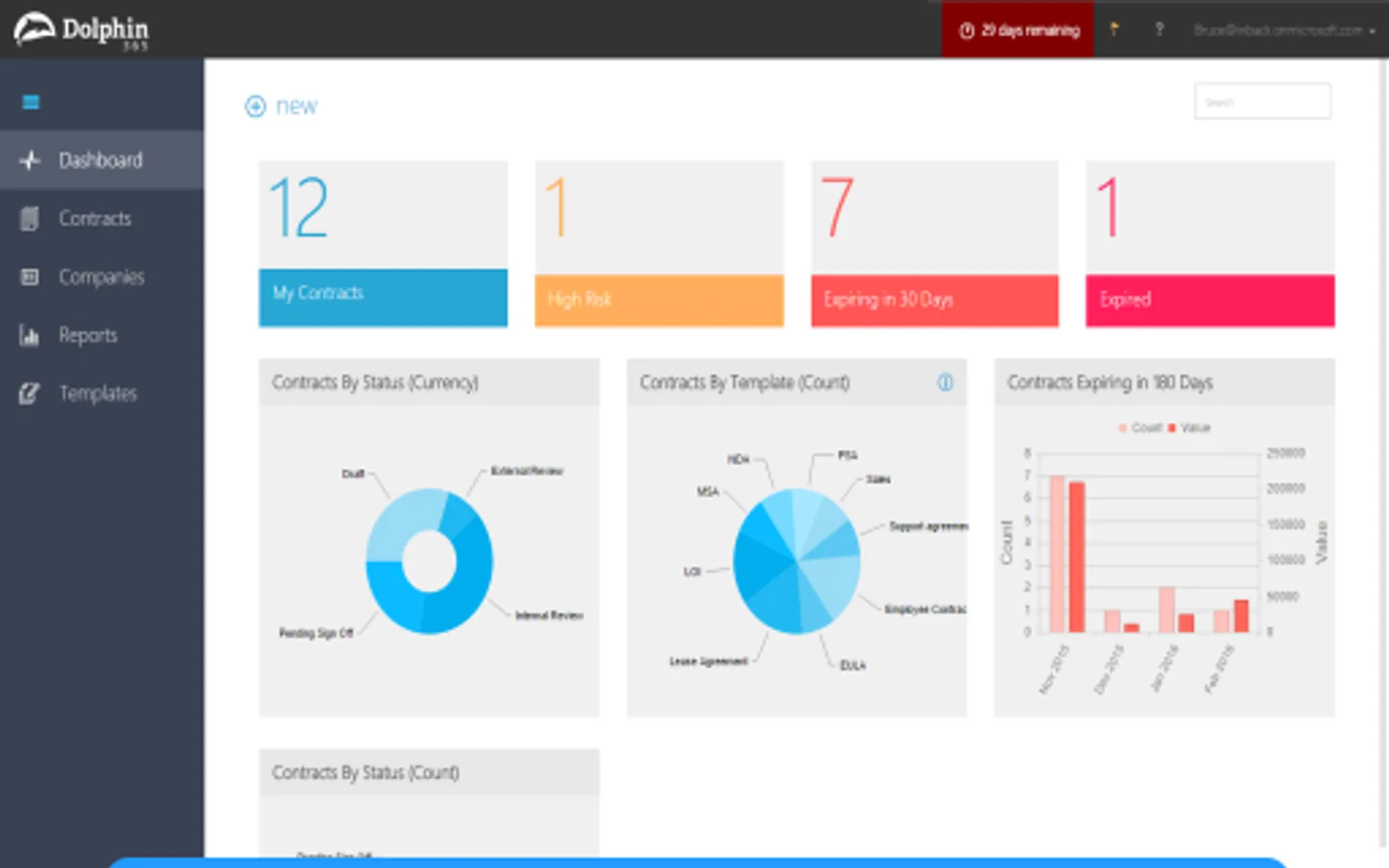Click the 29 days remaining button

tap(1018, 30)
